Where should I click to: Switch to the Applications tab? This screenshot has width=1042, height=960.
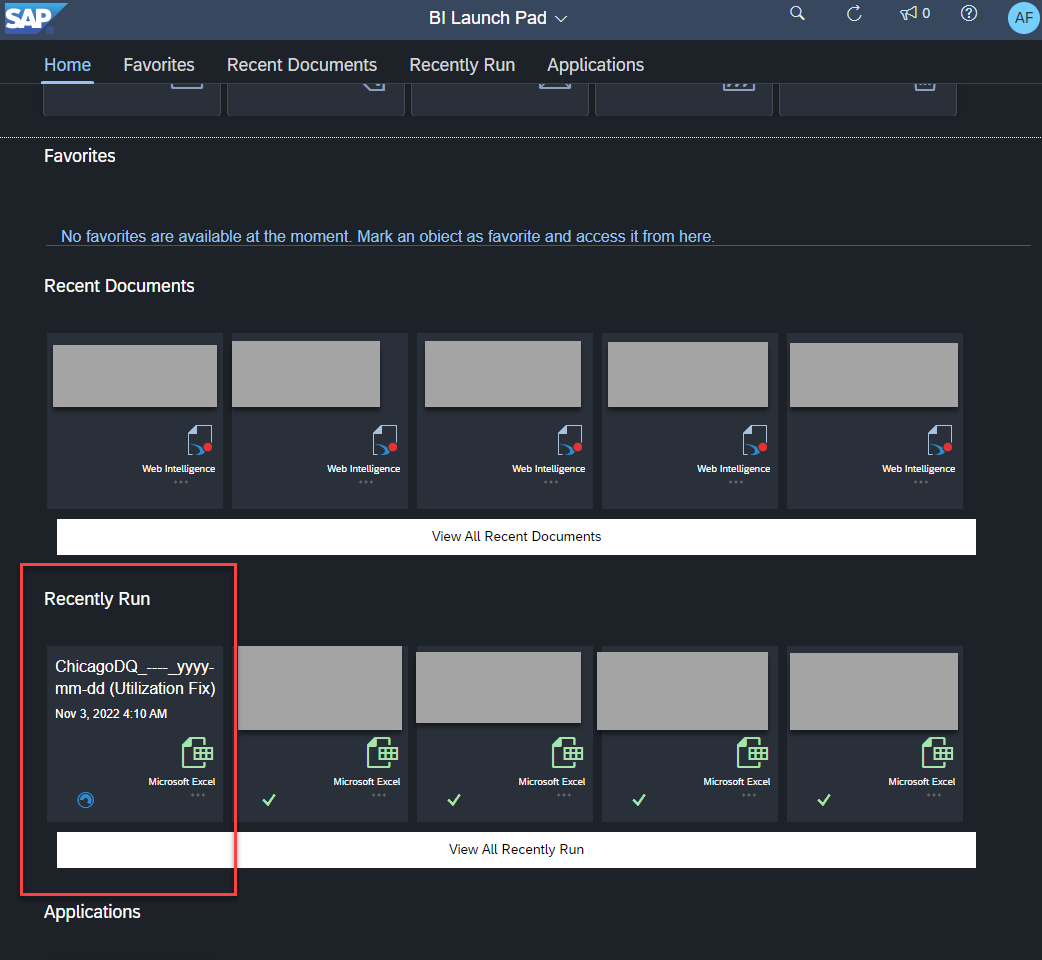point(595,64)
